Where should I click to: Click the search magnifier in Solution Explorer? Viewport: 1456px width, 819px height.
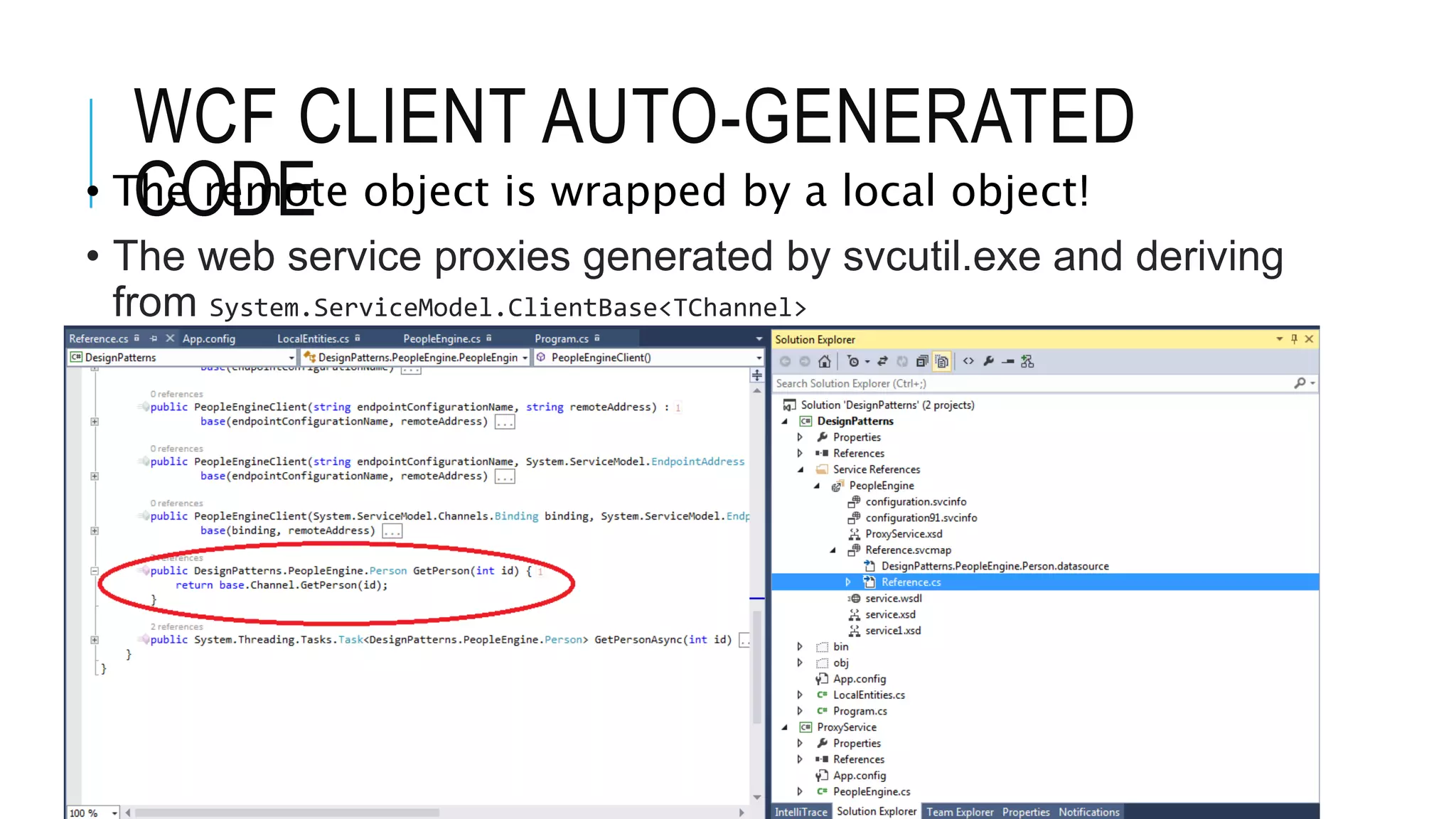tap(1300, 383)
